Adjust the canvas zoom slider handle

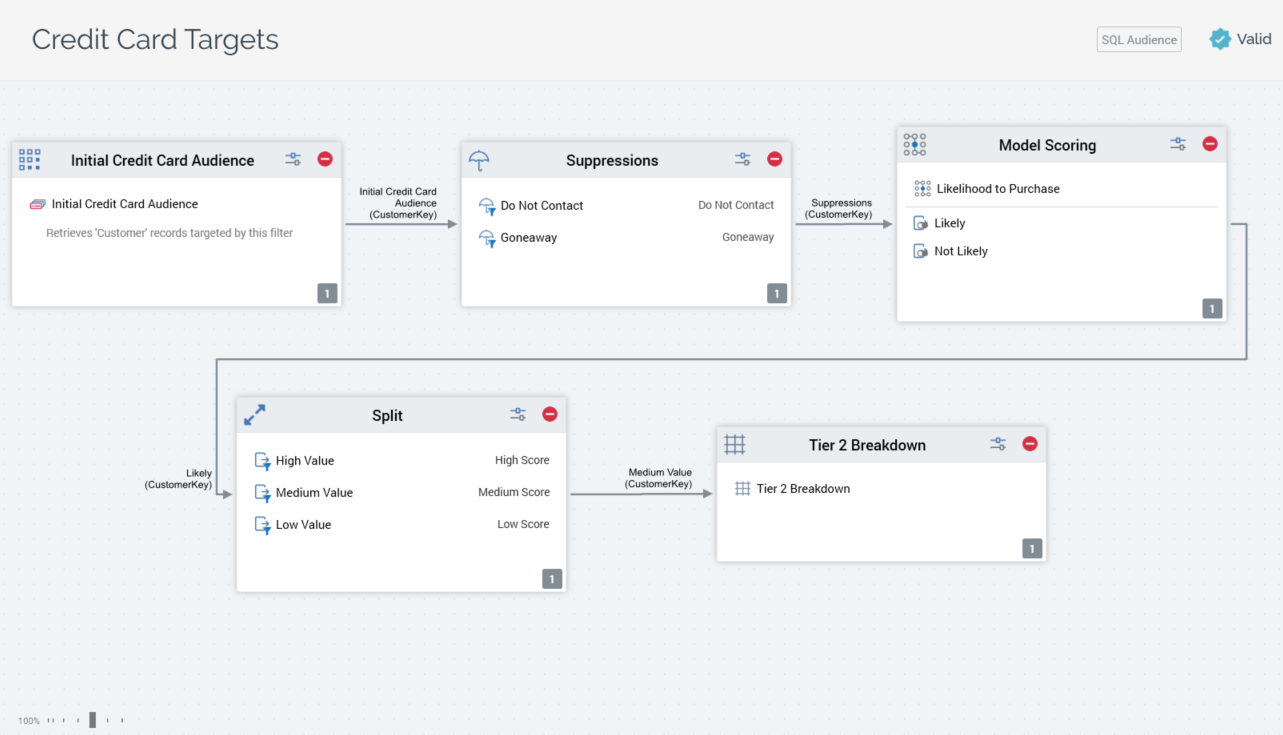point(93,720)
